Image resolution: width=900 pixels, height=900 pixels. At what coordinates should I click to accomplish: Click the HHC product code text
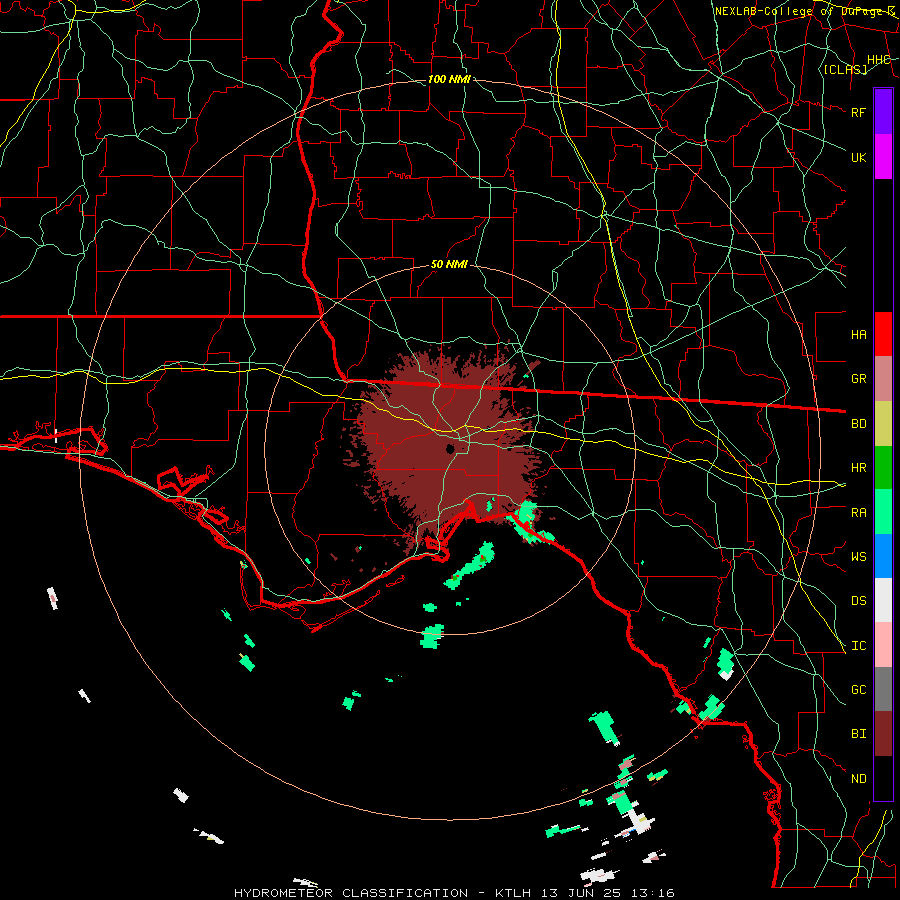click(879, 60)
